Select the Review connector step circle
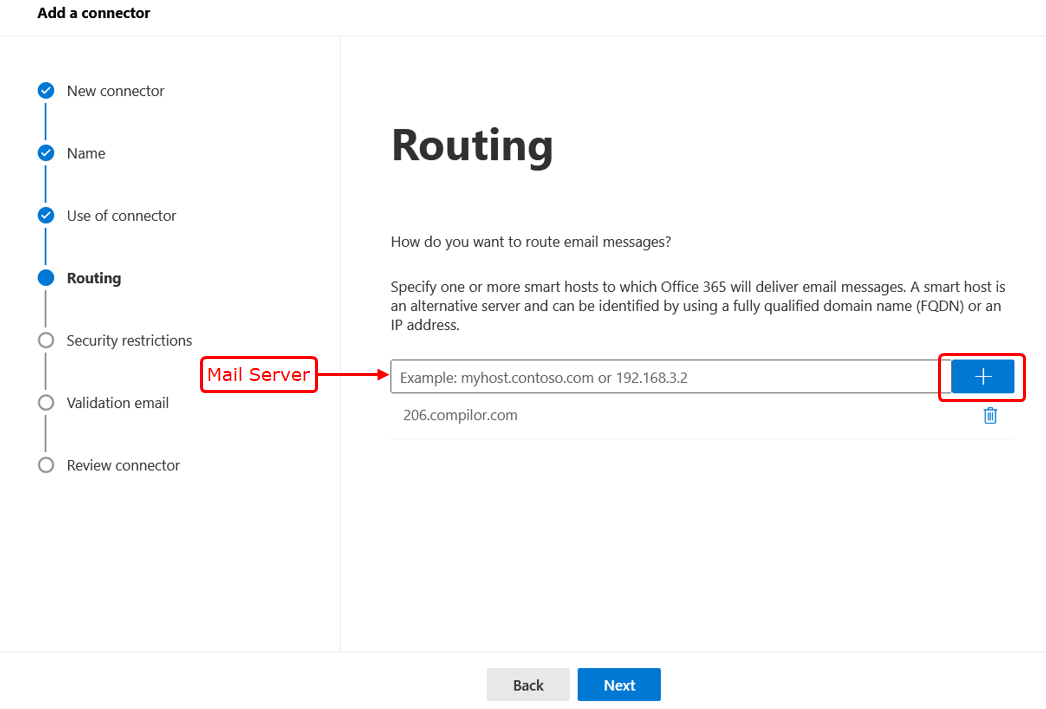The width and height of the screenshot is (1046, 709). click(46, 465)
